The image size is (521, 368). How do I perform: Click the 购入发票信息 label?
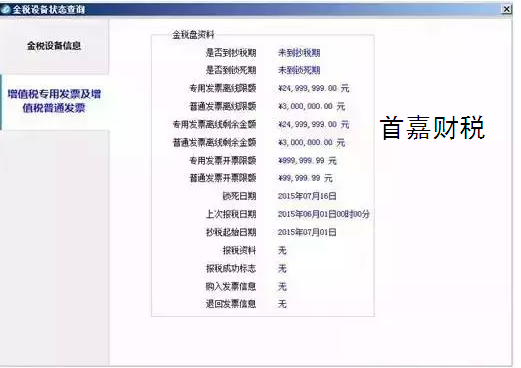231,286
